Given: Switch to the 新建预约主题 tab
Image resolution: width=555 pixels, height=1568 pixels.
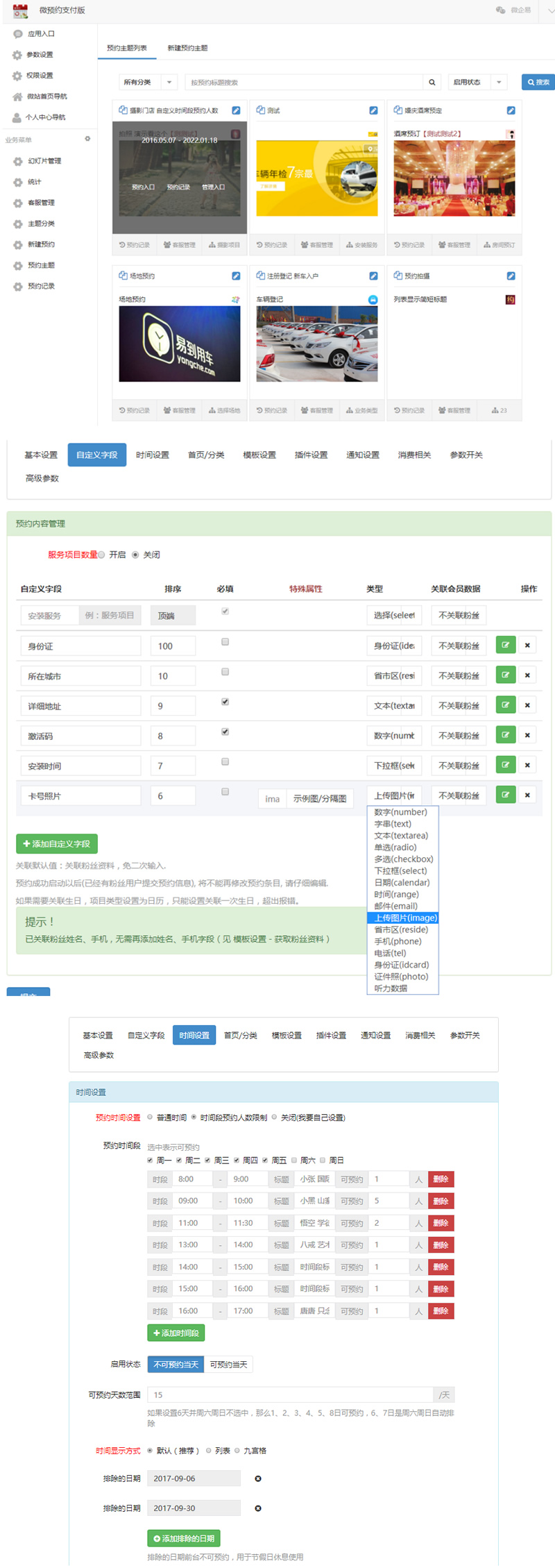Looking at the screenshot, I should point(187,49).
